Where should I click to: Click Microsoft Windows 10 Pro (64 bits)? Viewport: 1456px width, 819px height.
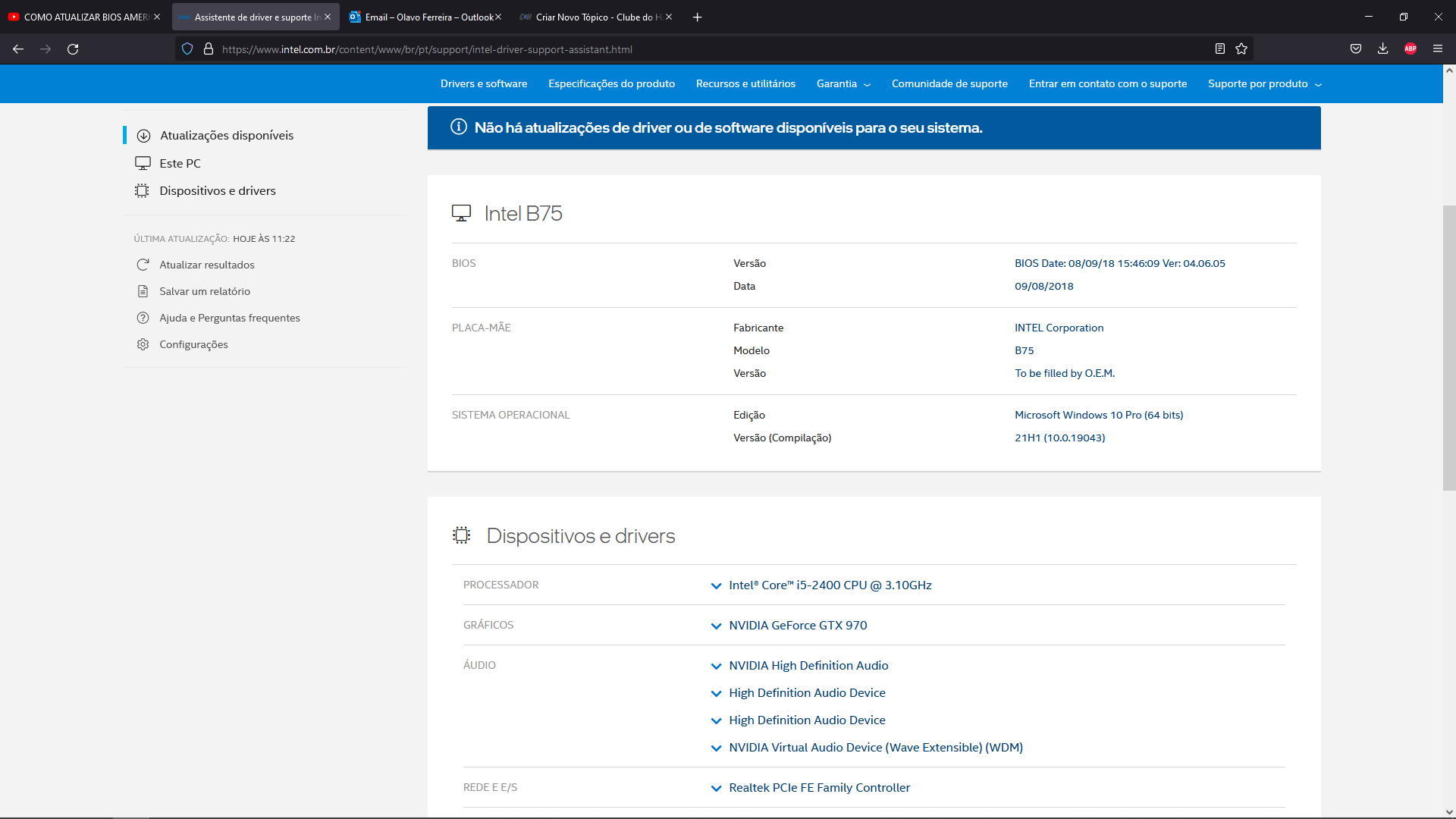pyautogui.click(x=1099, y=416)
